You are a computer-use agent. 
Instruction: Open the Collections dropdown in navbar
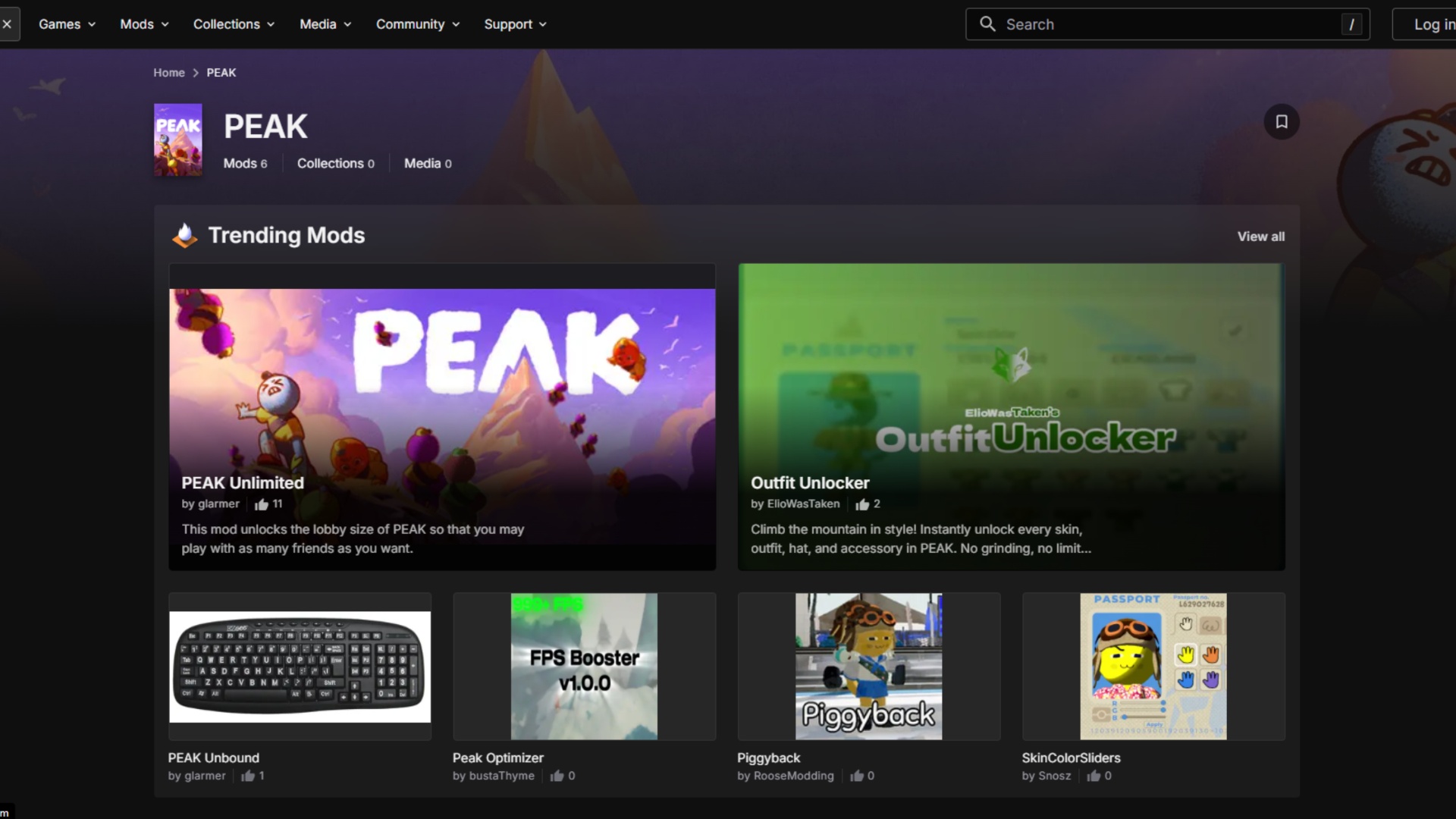point(234,24)
